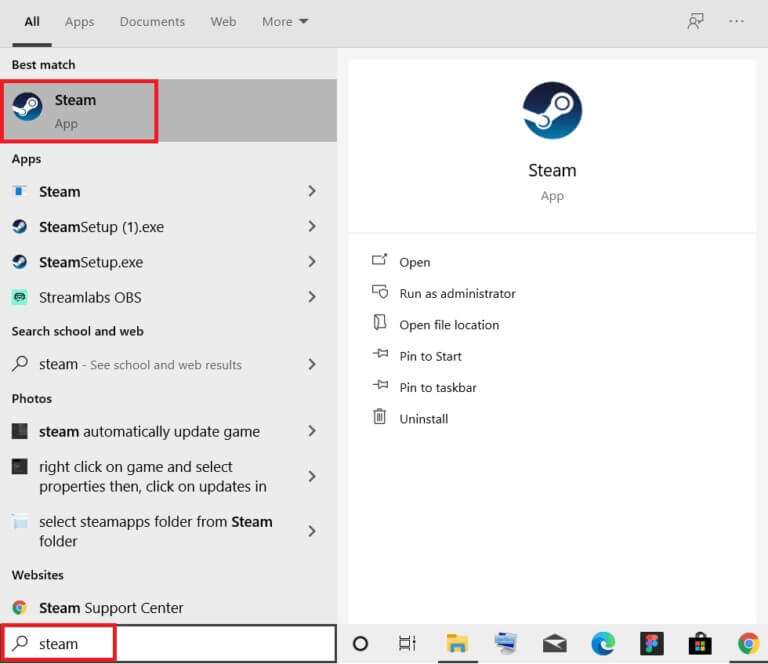Select 'SteamSetup (1).exe' result text
This screenshot has width=768, height=664.
point(101,227)
